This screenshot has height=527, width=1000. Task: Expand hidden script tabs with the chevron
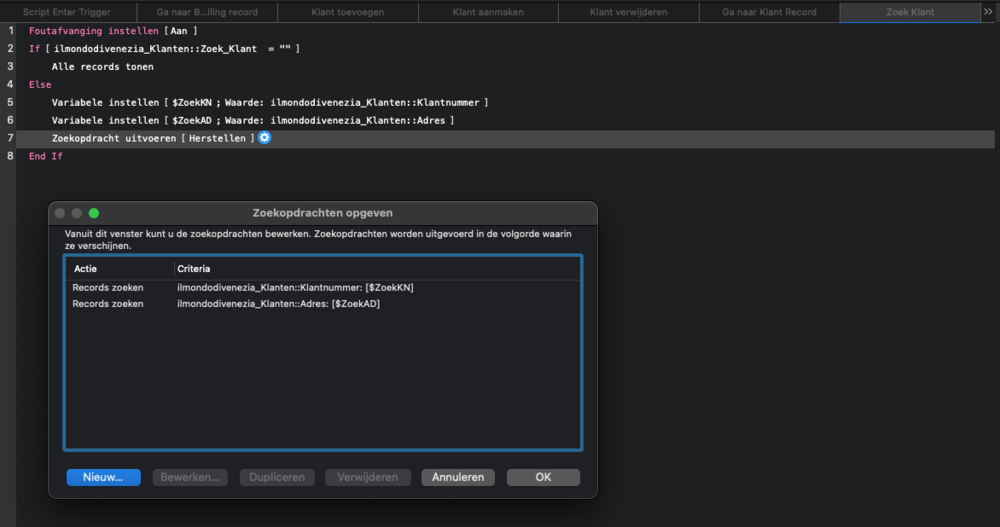point(988,12)
